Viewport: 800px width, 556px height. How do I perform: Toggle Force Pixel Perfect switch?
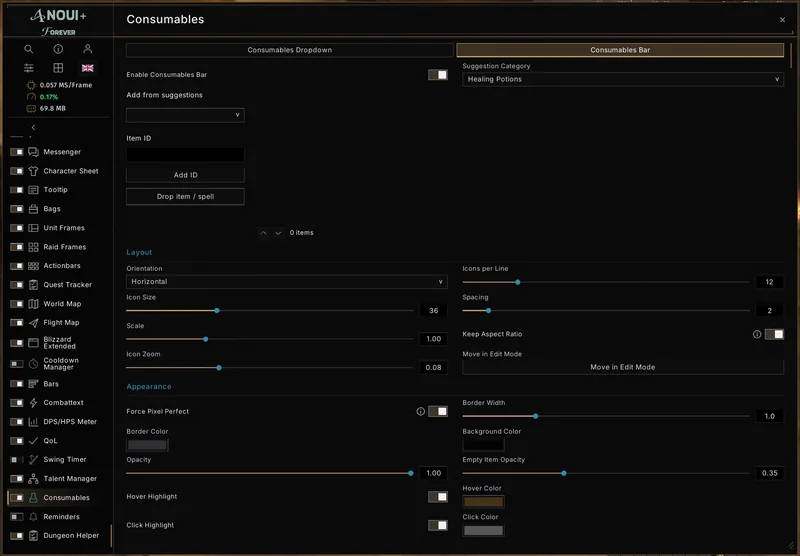coord(438,411)
